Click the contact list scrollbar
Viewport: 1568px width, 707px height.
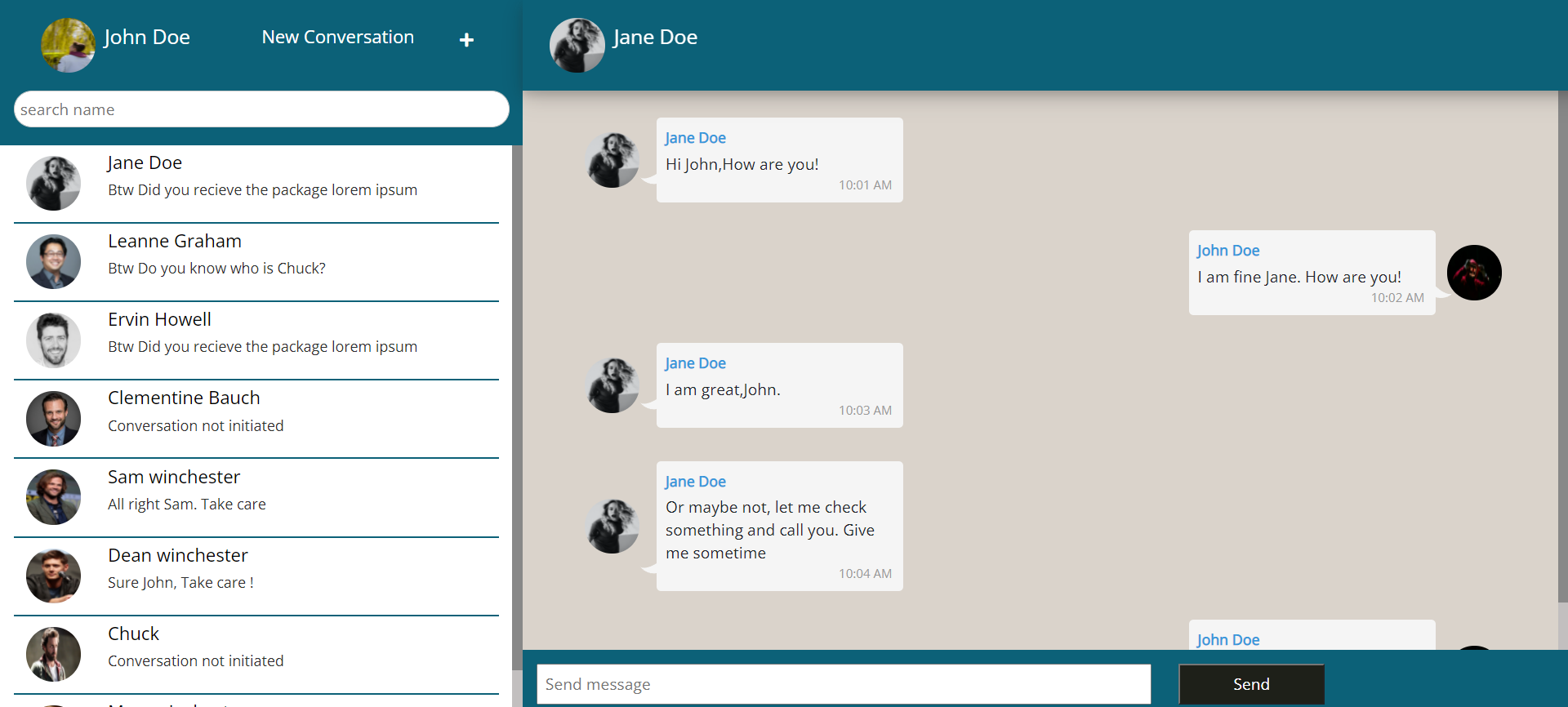(517, 408)
